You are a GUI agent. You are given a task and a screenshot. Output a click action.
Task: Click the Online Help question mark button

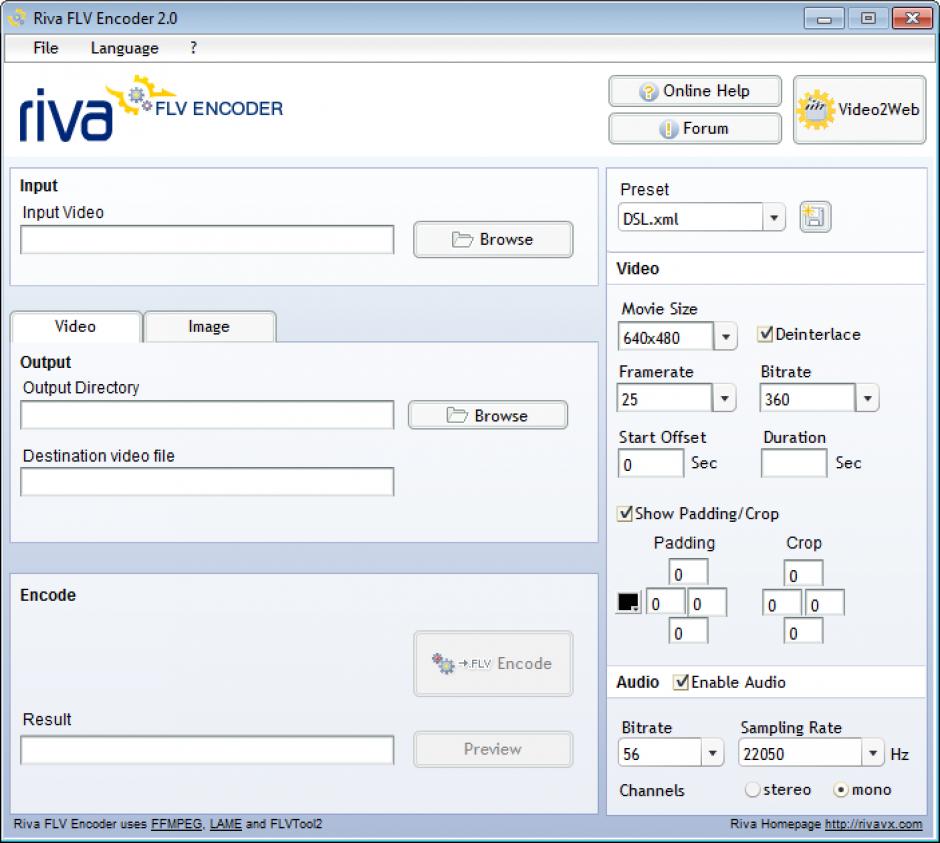click(x=694, y=91)
